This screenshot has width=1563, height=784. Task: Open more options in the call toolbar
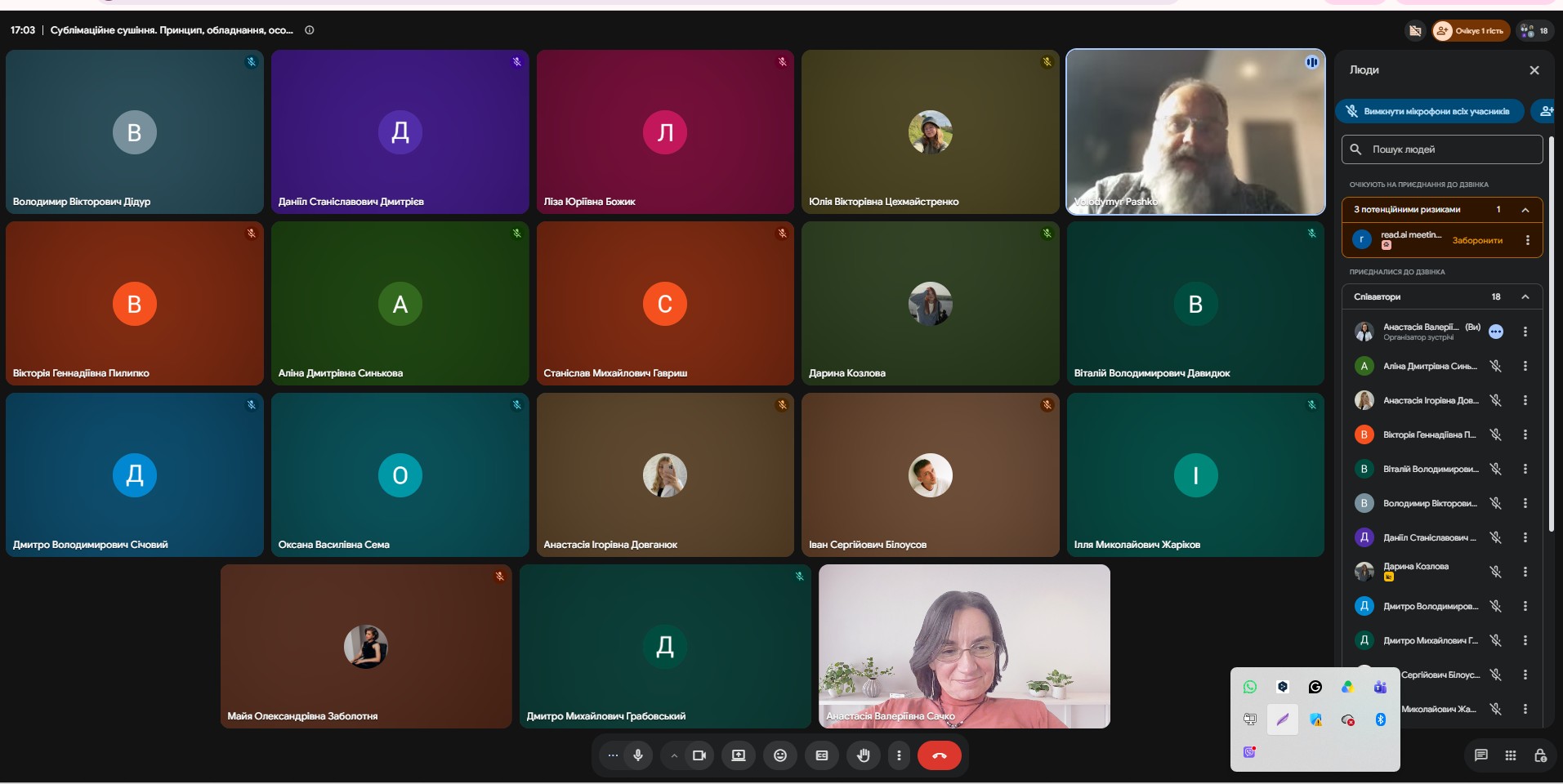[x=899, y=755]
